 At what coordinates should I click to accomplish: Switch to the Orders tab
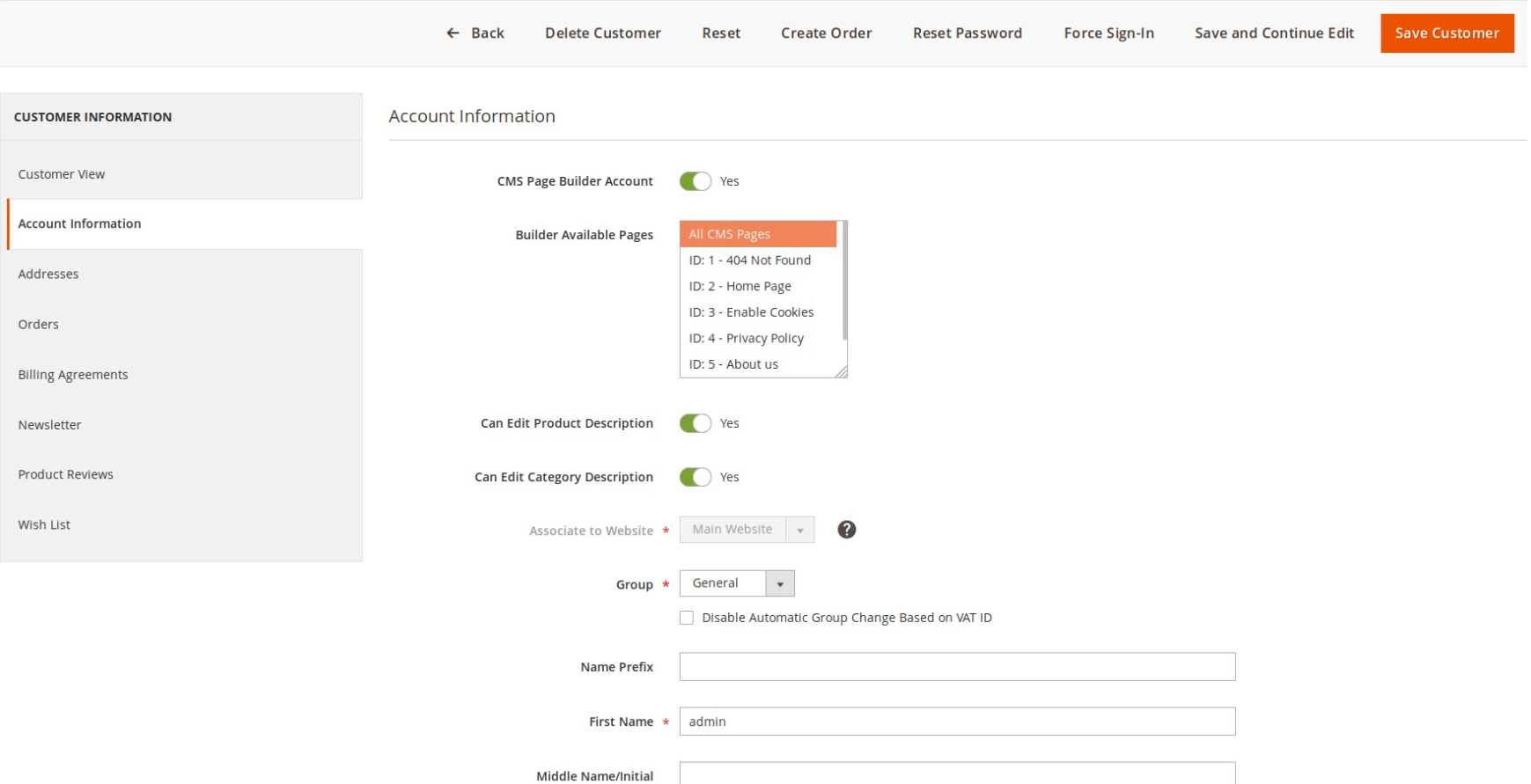click(39, 324)
